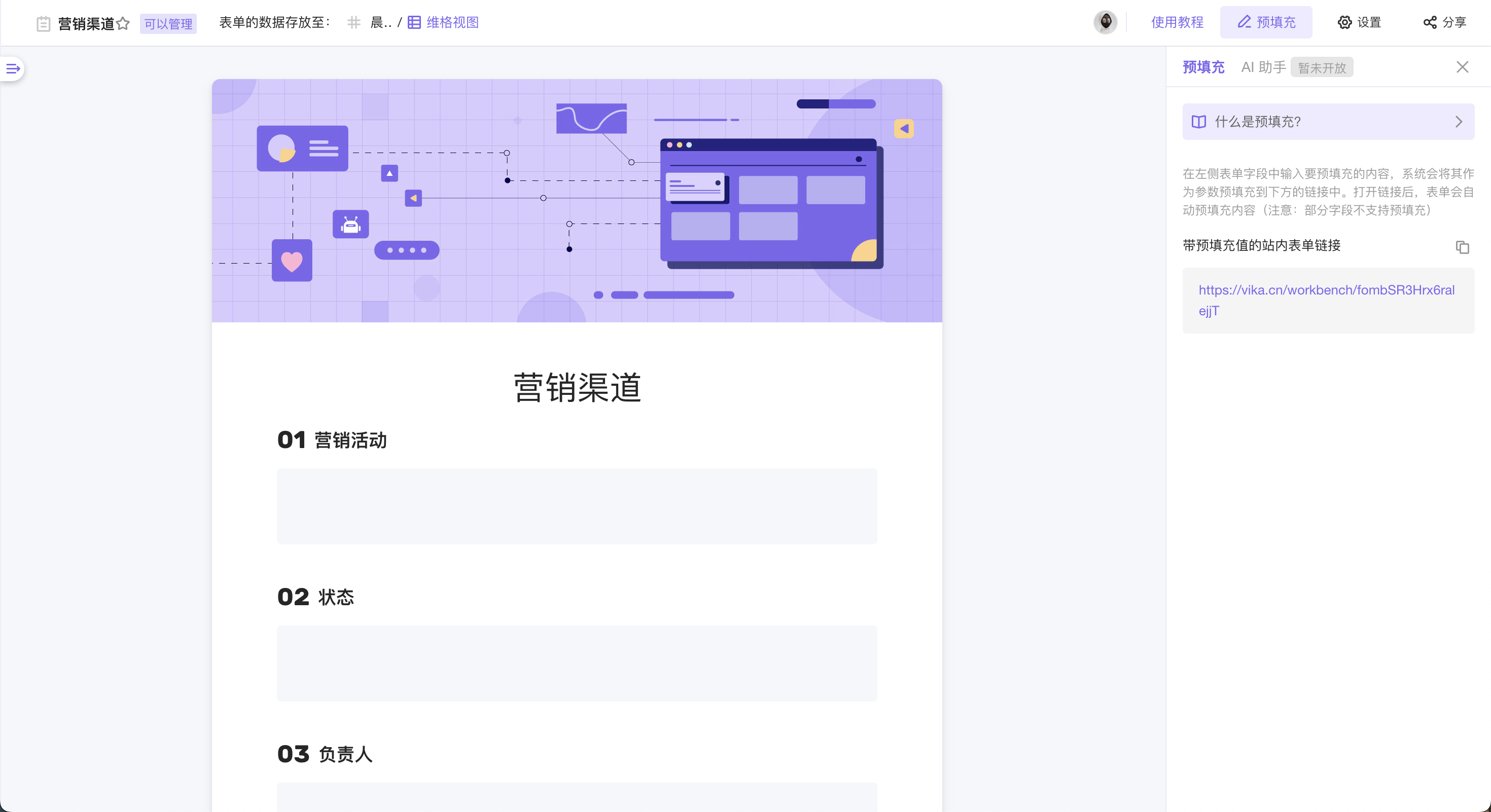The height and width of the screenshot is (812, 1491).
Task: Switch to the 预填充 tab in panel
Action: [x=1203, y=67]
